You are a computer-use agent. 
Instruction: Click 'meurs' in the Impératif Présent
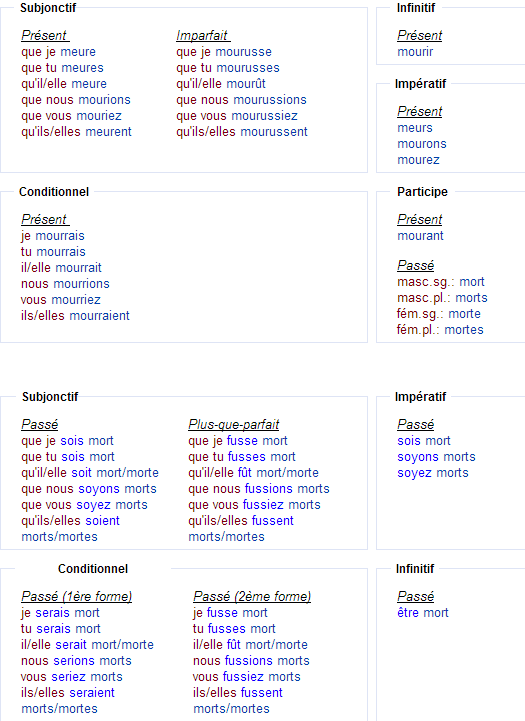[x=415, y=128]
